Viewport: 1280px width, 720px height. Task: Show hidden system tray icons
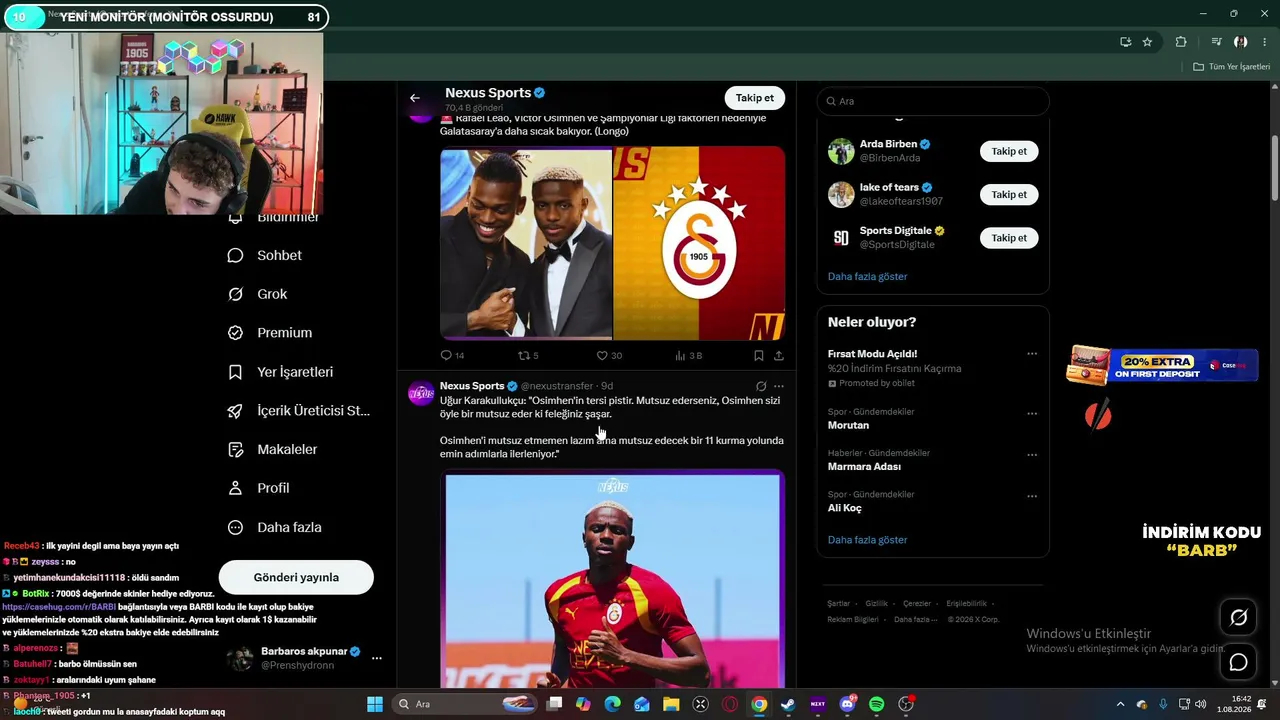click(x=1120, y=704)
